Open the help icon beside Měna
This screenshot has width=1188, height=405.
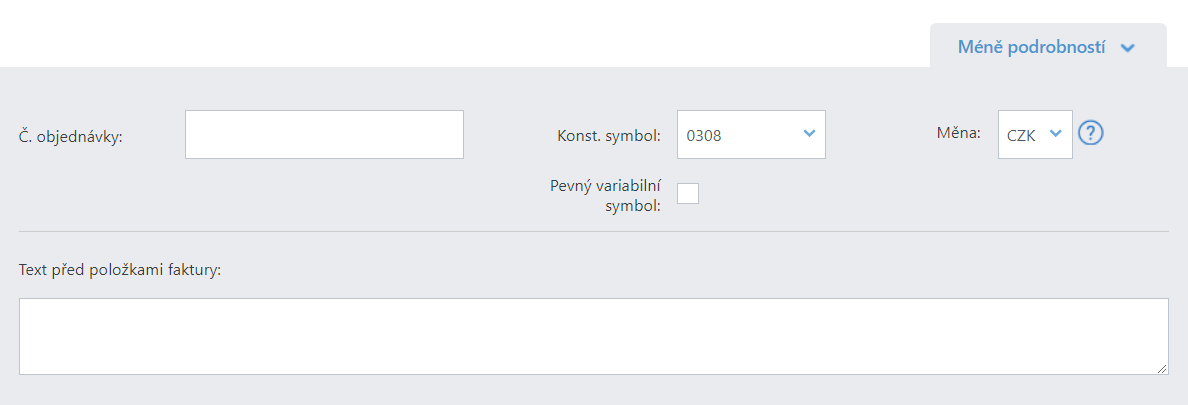[1090, 133]
